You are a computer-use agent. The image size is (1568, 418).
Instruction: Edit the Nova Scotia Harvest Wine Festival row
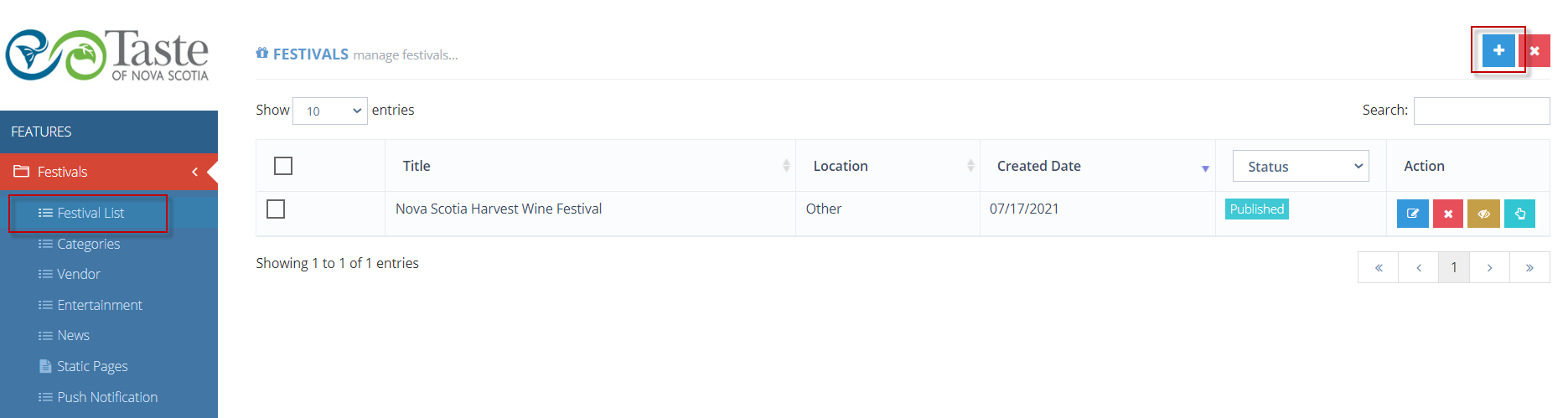pyautogui.click(x=1413, y=214)
